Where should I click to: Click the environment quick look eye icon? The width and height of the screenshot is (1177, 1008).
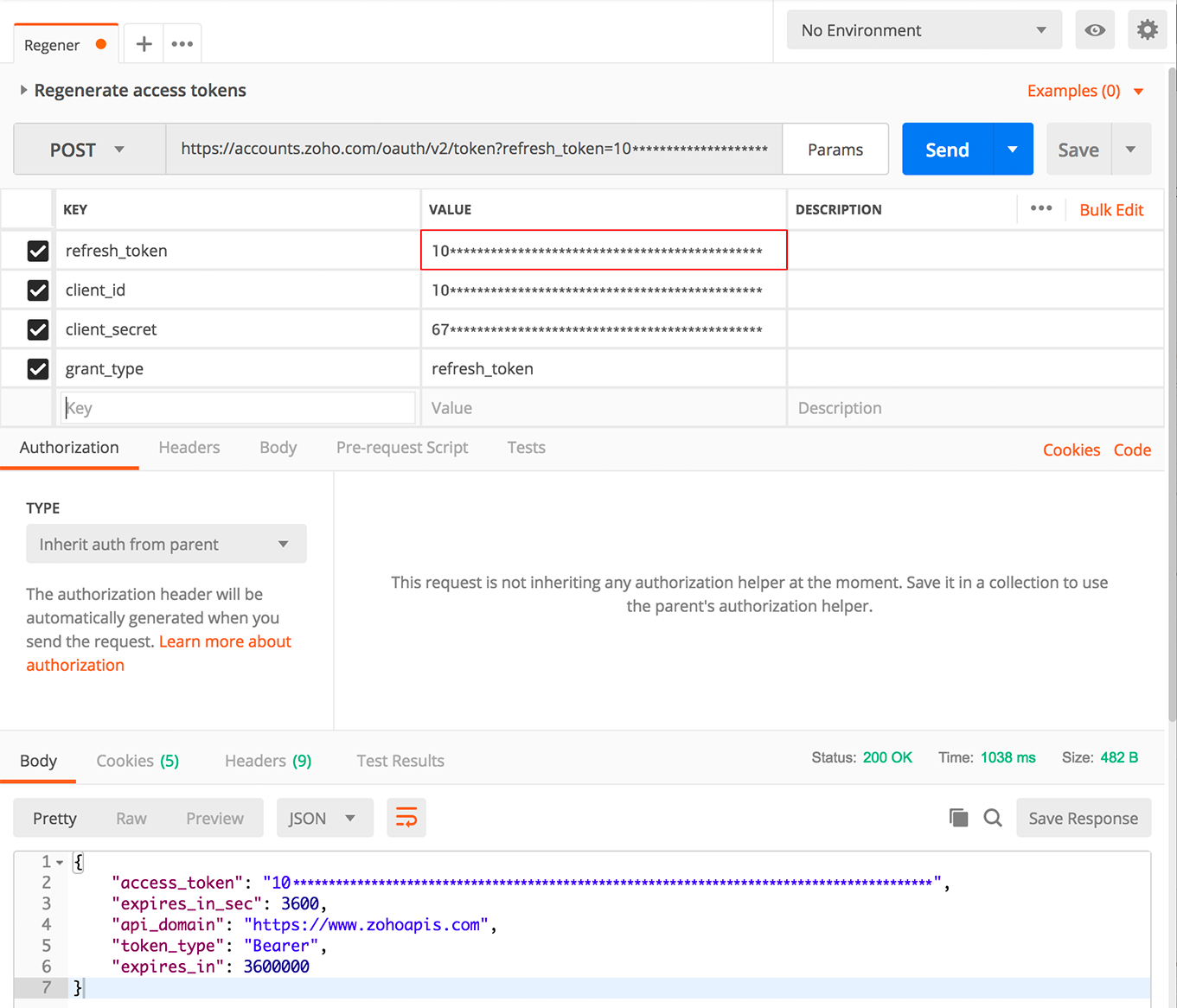click(1095, 30)
